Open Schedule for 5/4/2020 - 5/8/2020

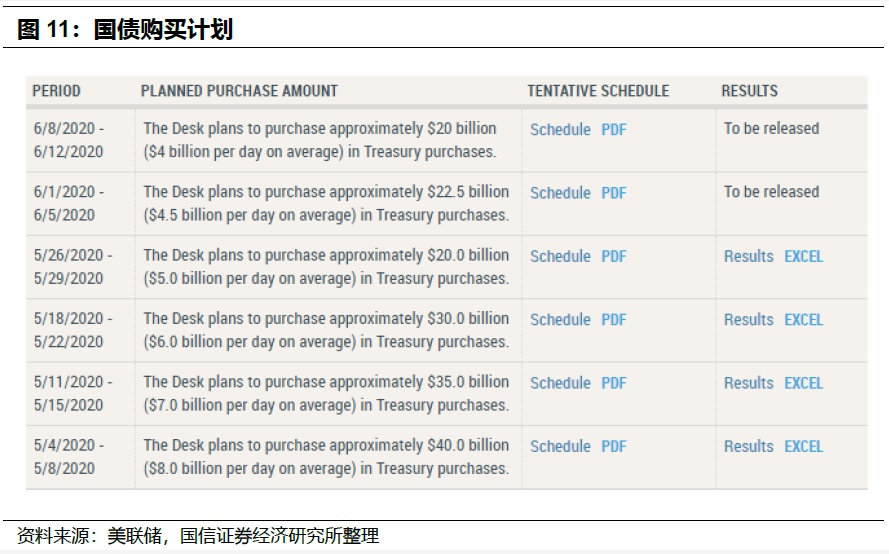tap(560, 447)
